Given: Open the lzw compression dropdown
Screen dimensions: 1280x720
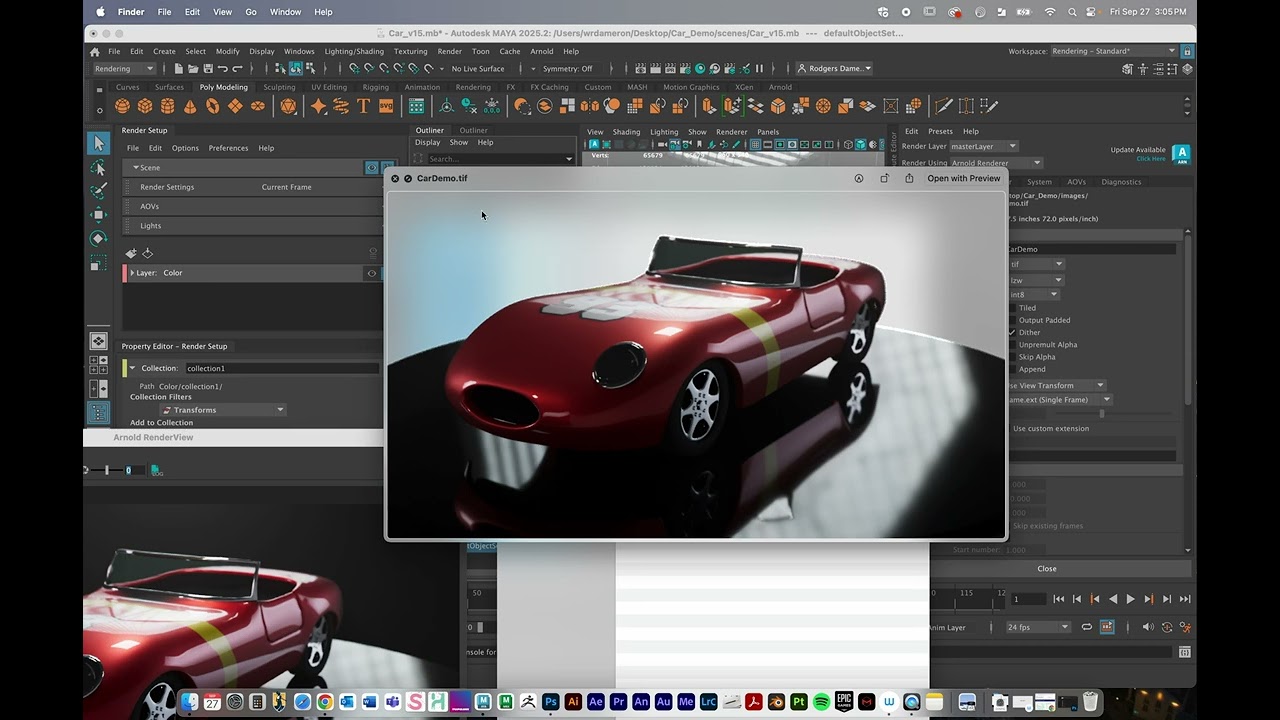Looking at the screenshot, I should [1036, 281].
